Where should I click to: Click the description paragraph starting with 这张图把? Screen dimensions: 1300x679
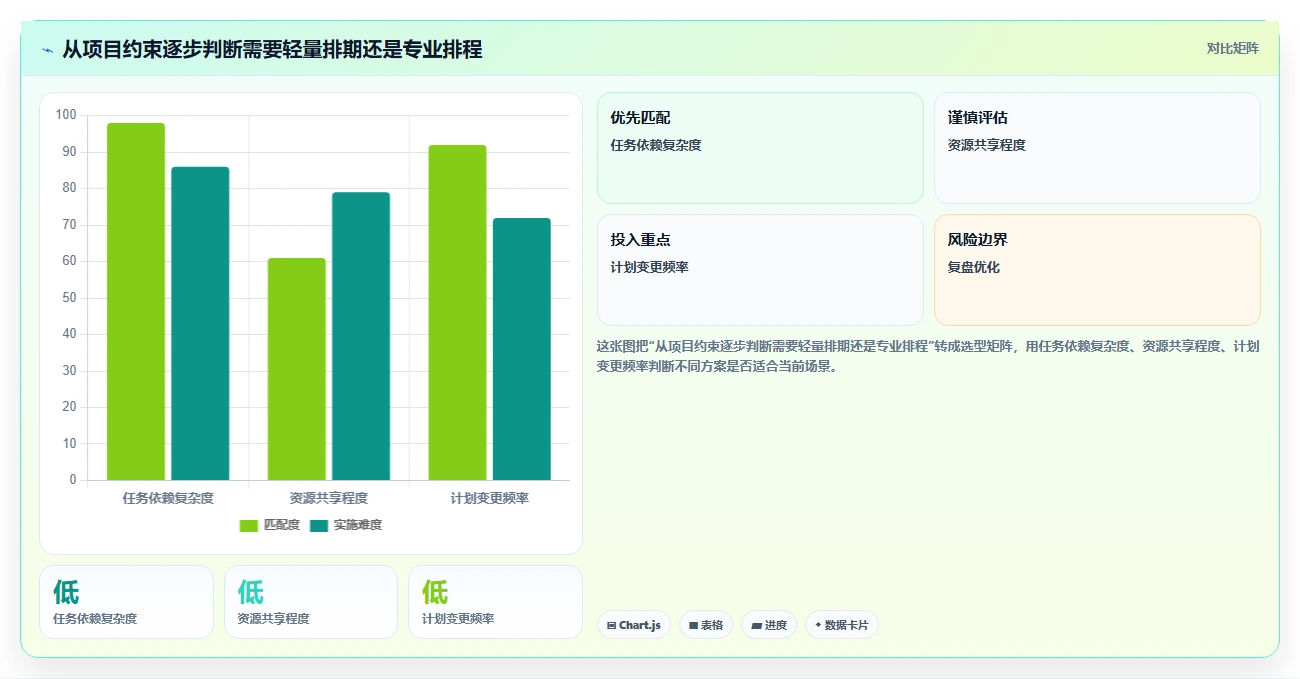pyautogui.click(x=928, y=356)
